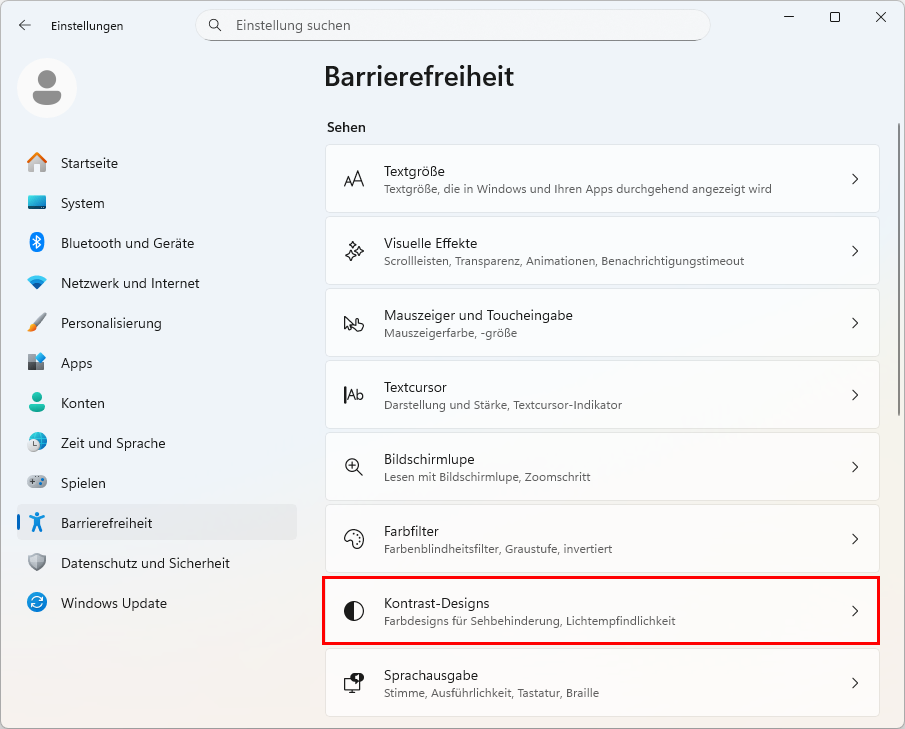The height and width of the screenshot is (729, 905).
Task: Open Kontrast-Designs via its chevron
Action: [x=855, y=611]
